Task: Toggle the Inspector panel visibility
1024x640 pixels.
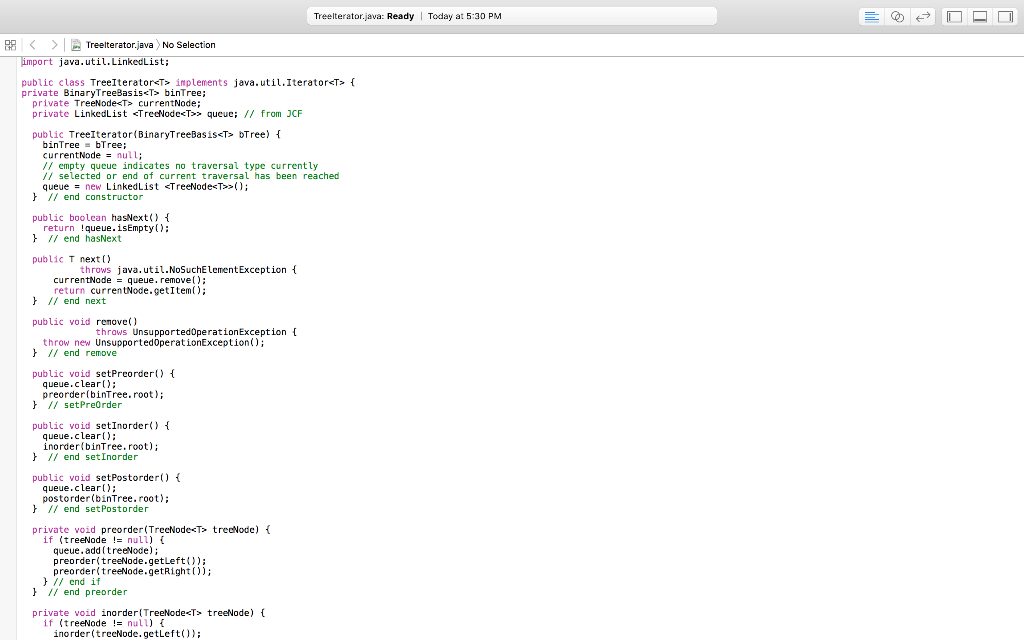Action: [1004, 16]
